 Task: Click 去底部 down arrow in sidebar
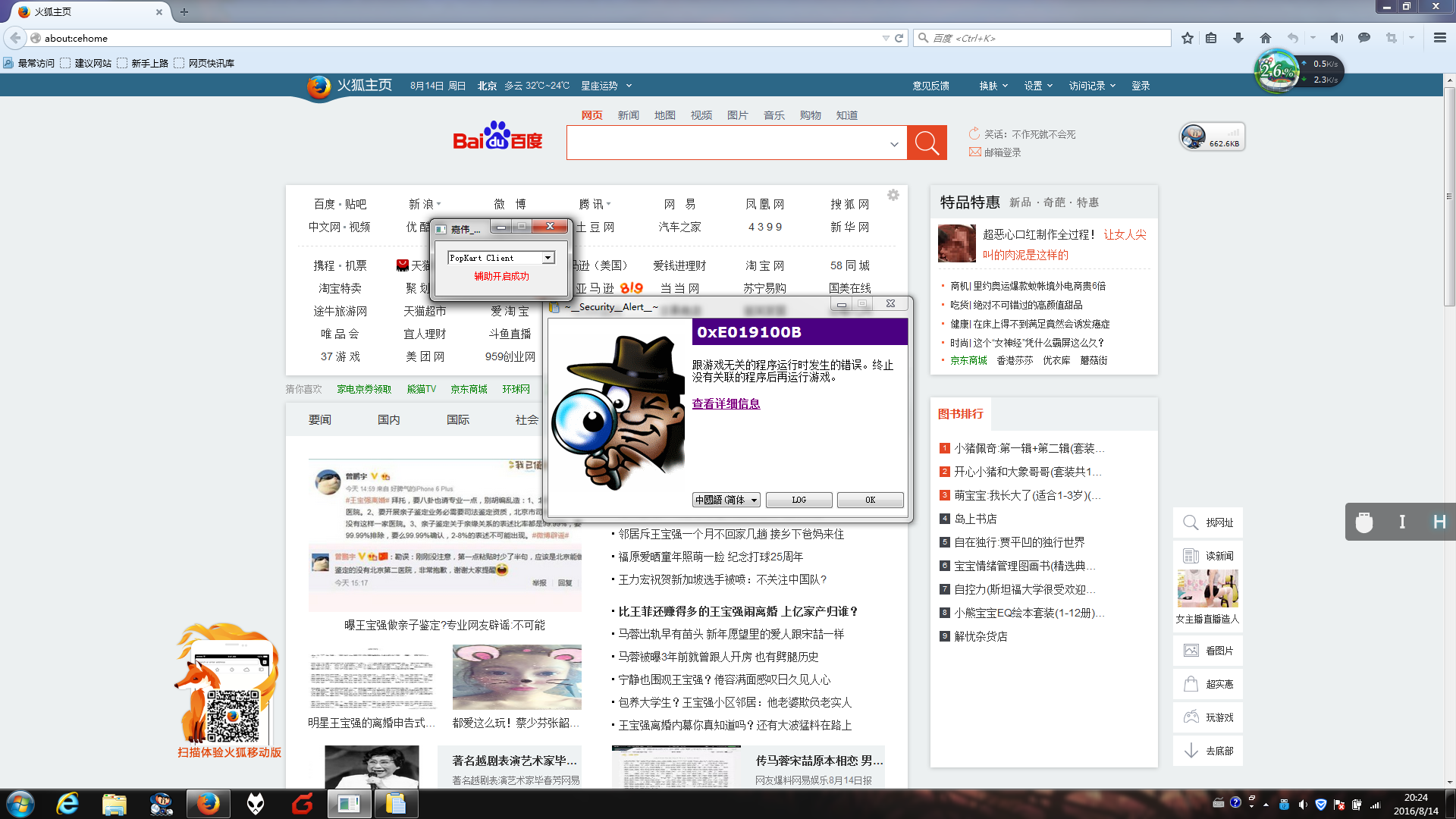[1191, 751]
